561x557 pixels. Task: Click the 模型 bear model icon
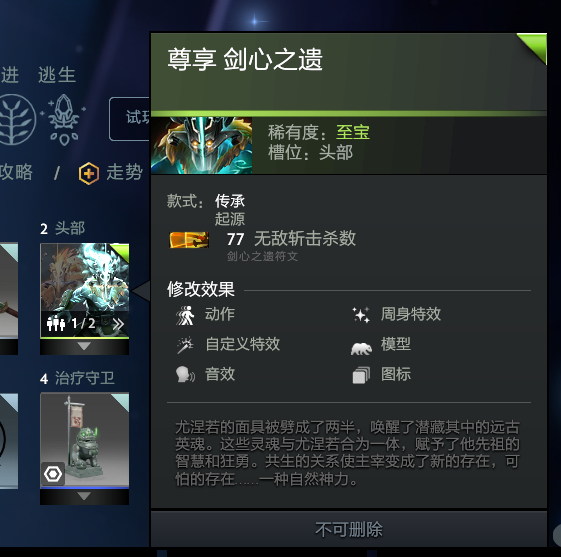coord(361,348)
